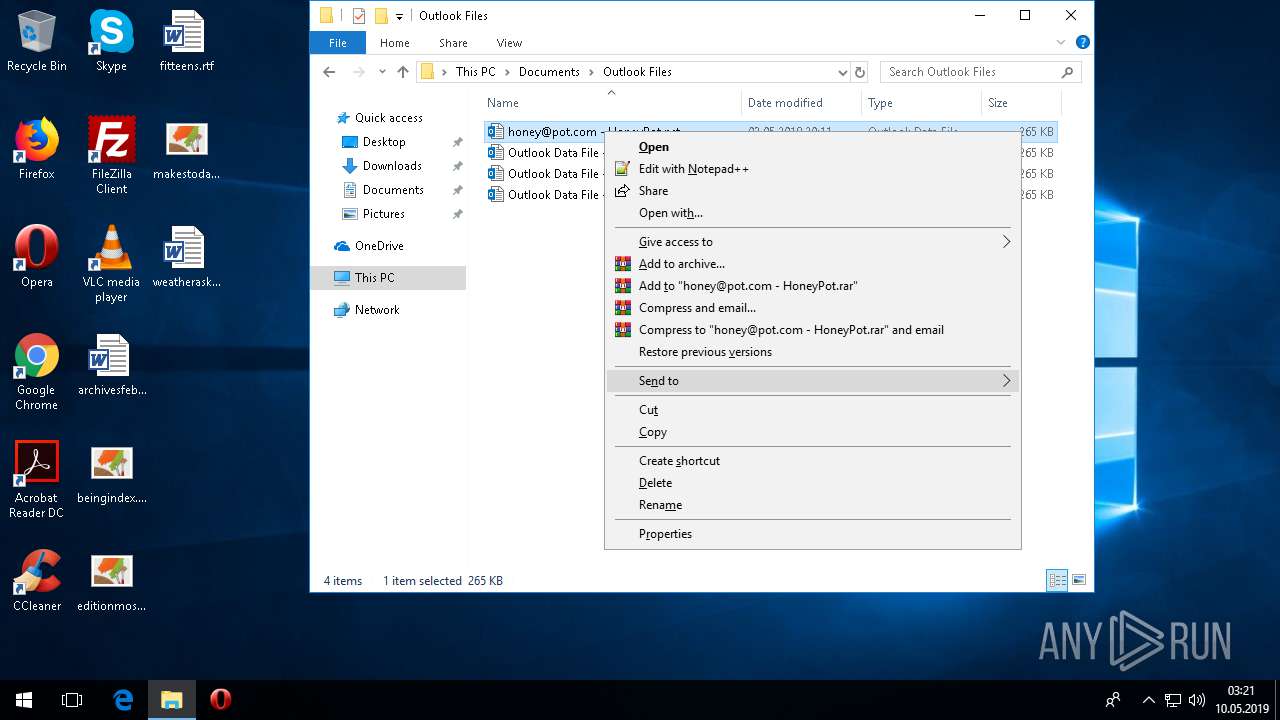1280x720 pixels.
Task: Launch Opera from desktop shortcut
Action: [37, 256]
